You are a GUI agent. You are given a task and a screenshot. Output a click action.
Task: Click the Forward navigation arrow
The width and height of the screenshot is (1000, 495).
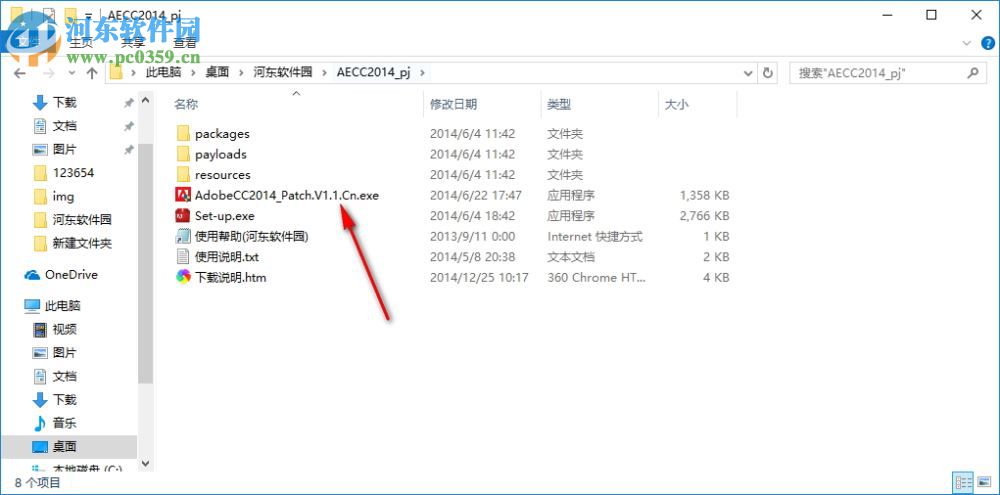[x=48, y=73]
